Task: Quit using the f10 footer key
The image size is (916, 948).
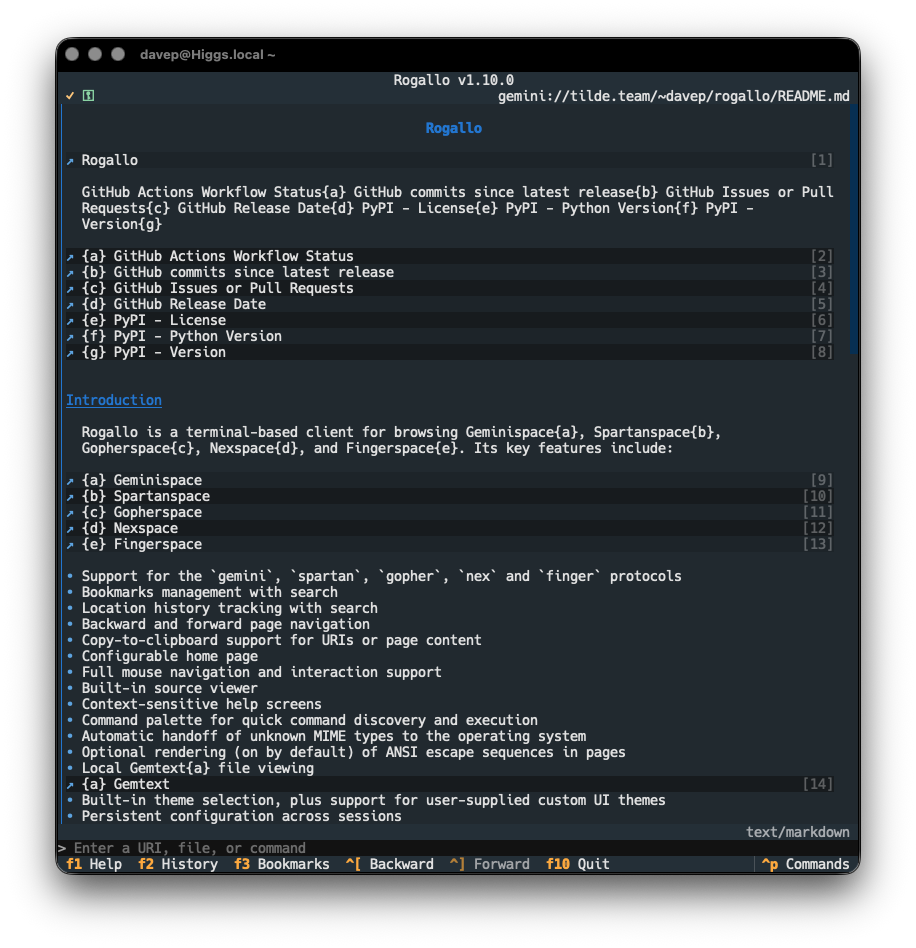Action: 577,864
